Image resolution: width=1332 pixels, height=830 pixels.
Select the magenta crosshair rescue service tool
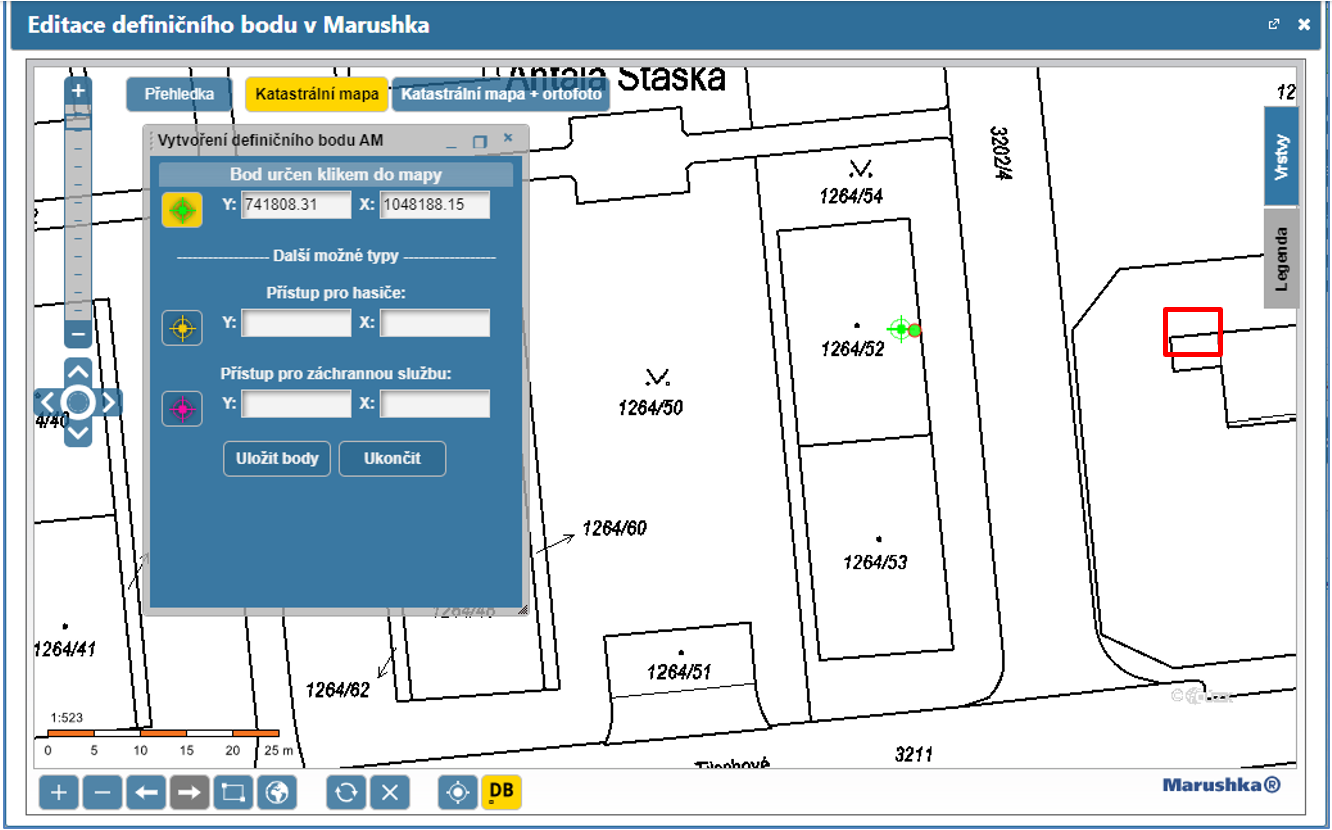pos(182,408)
